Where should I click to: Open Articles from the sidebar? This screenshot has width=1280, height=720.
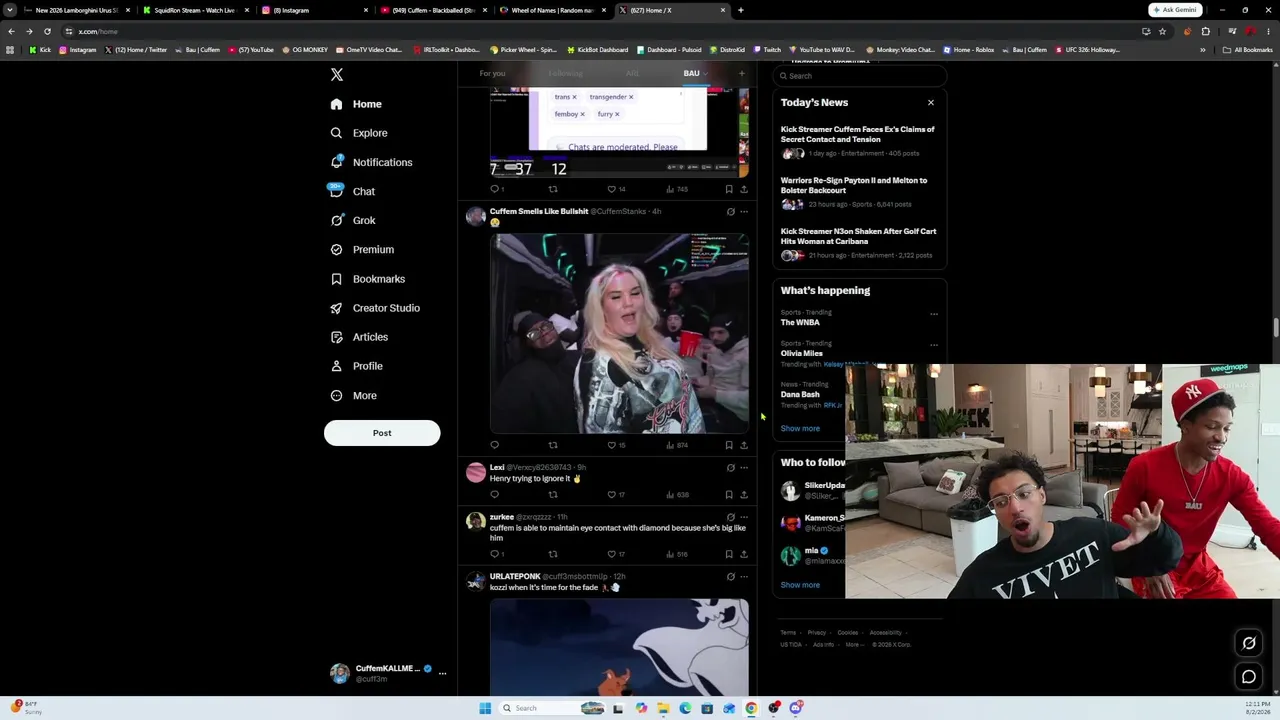(359, 337)
